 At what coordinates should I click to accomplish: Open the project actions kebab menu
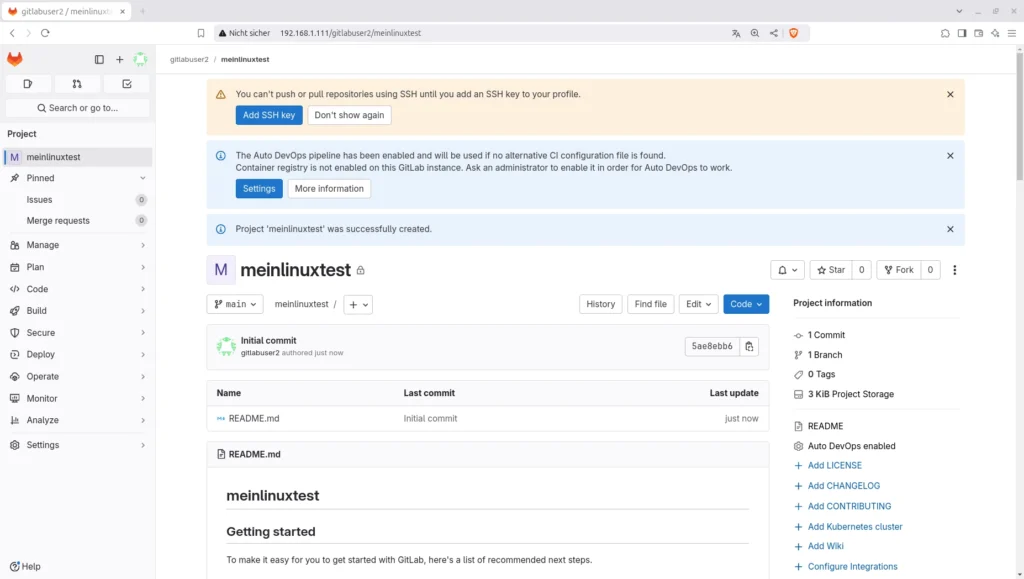tap(955, 270)
